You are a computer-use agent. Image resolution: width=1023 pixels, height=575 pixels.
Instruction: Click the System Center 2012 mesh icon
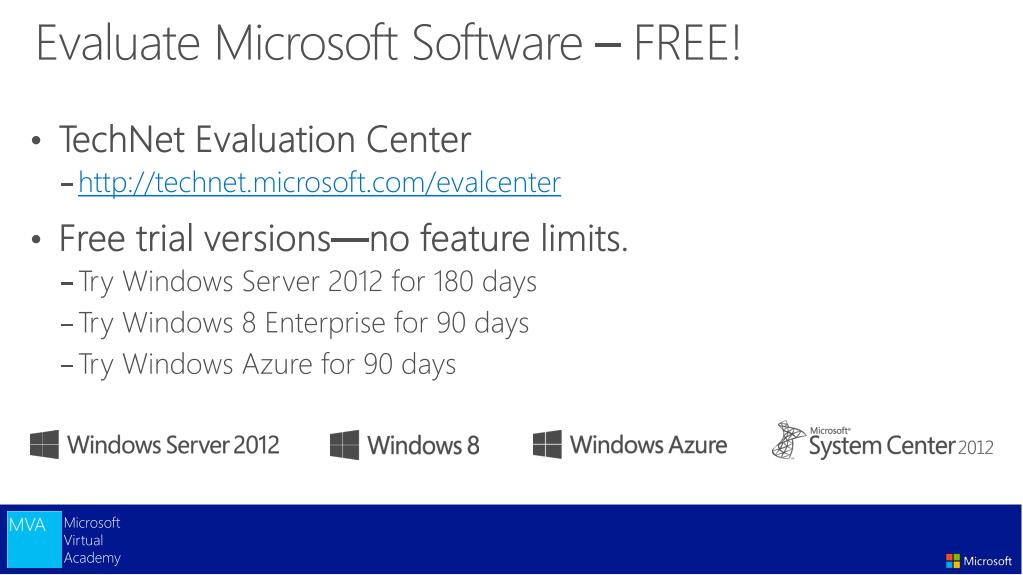coord(789,440)
